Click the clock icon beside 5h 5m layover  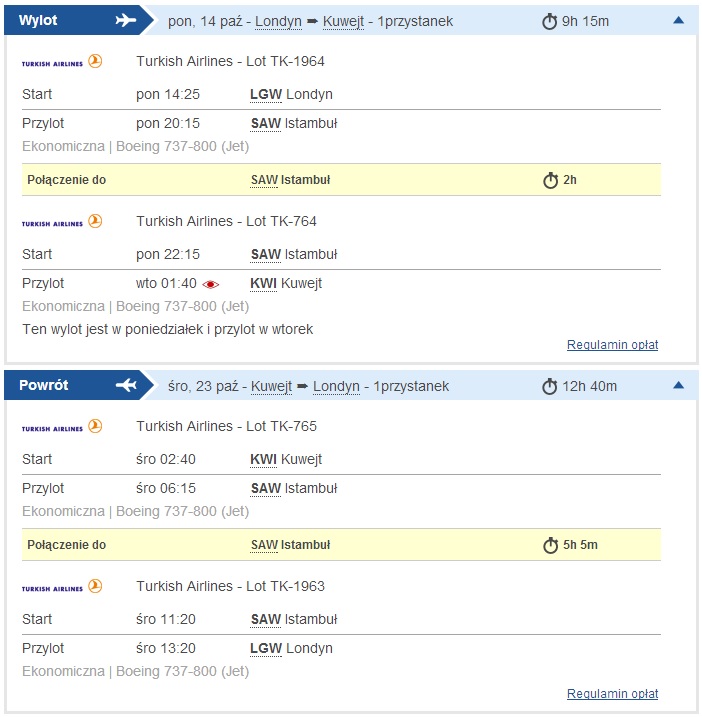pos(550,545)
